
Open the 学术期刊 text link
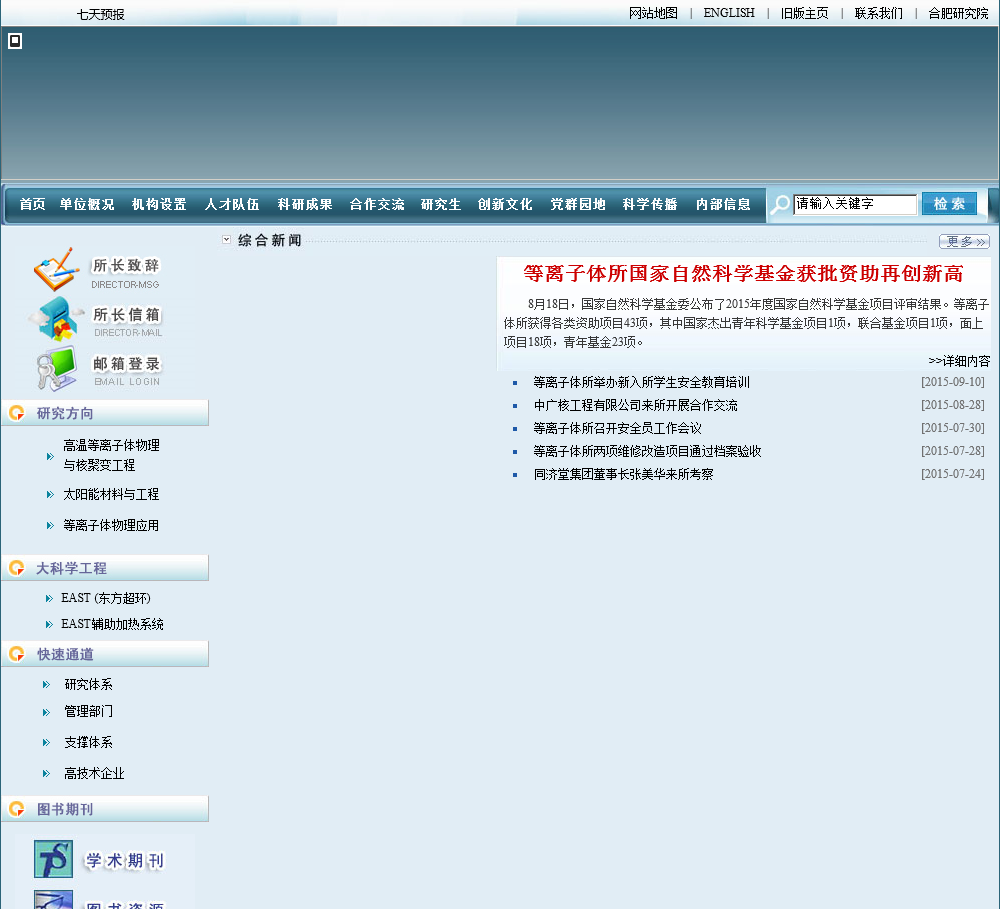124,861
